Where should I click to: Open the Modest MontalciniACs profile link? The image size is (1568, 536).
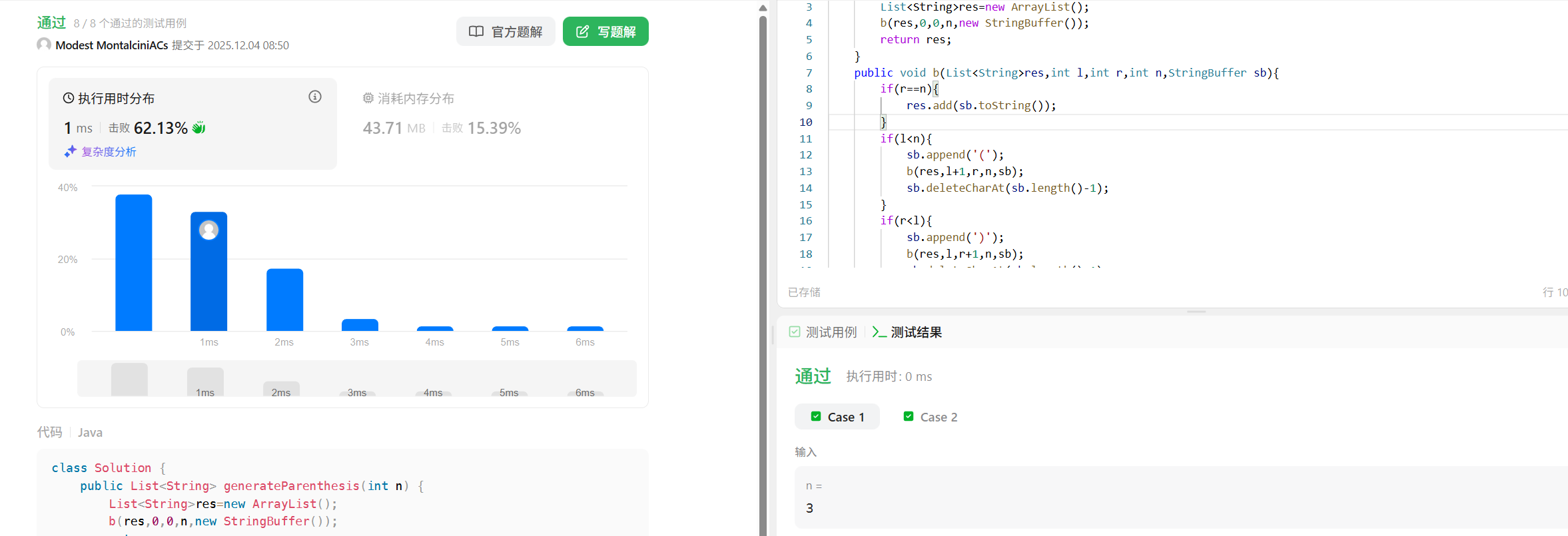click(111, 45)
